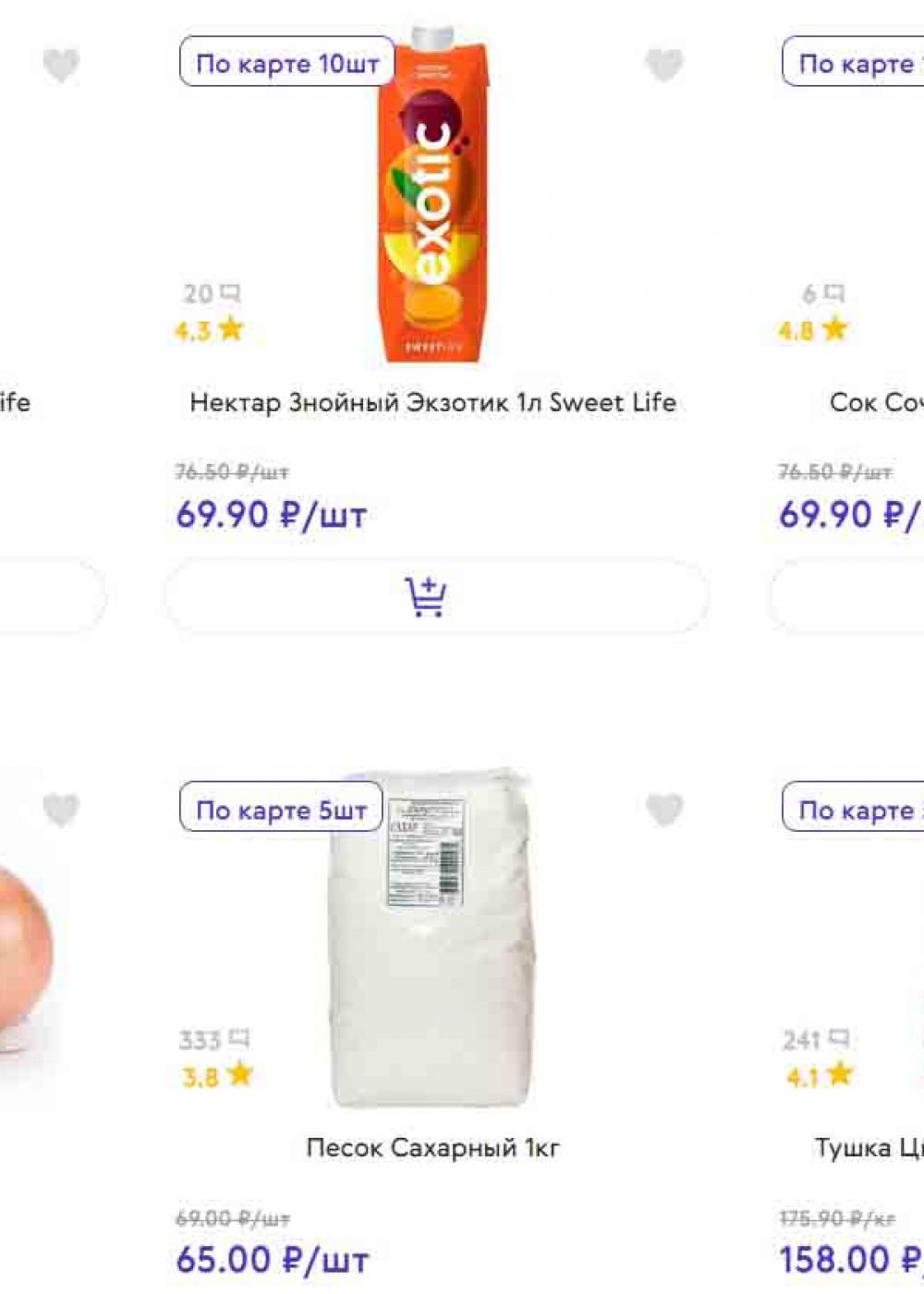
Task: Click the 3.8 star rating
Action: (x=215, y=1076)
